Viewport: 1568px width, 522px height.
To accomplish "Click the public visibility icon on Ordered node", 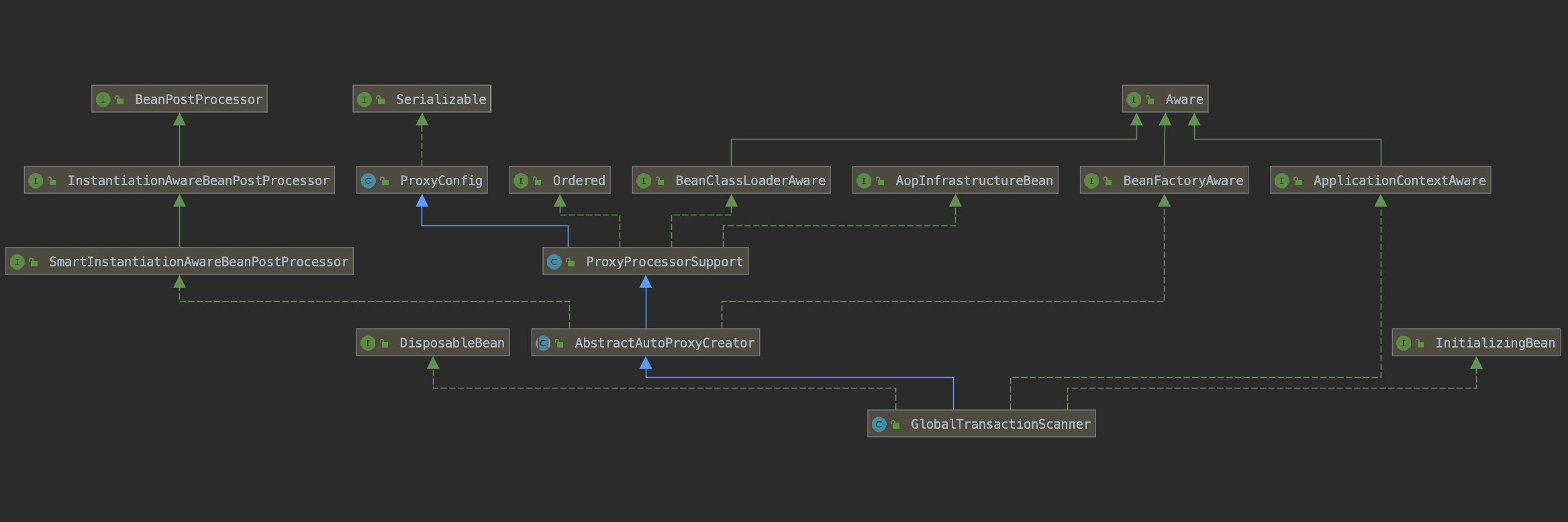I will click(537, 181).
